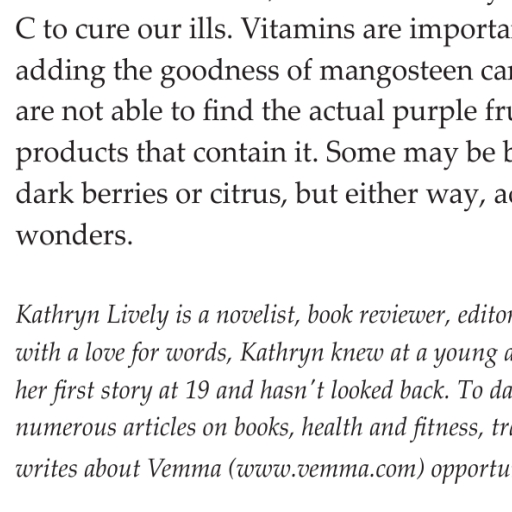The image size is (512, 512).
Task: Click the word 'products' starting the fourth line
Action: pos(72,154)
